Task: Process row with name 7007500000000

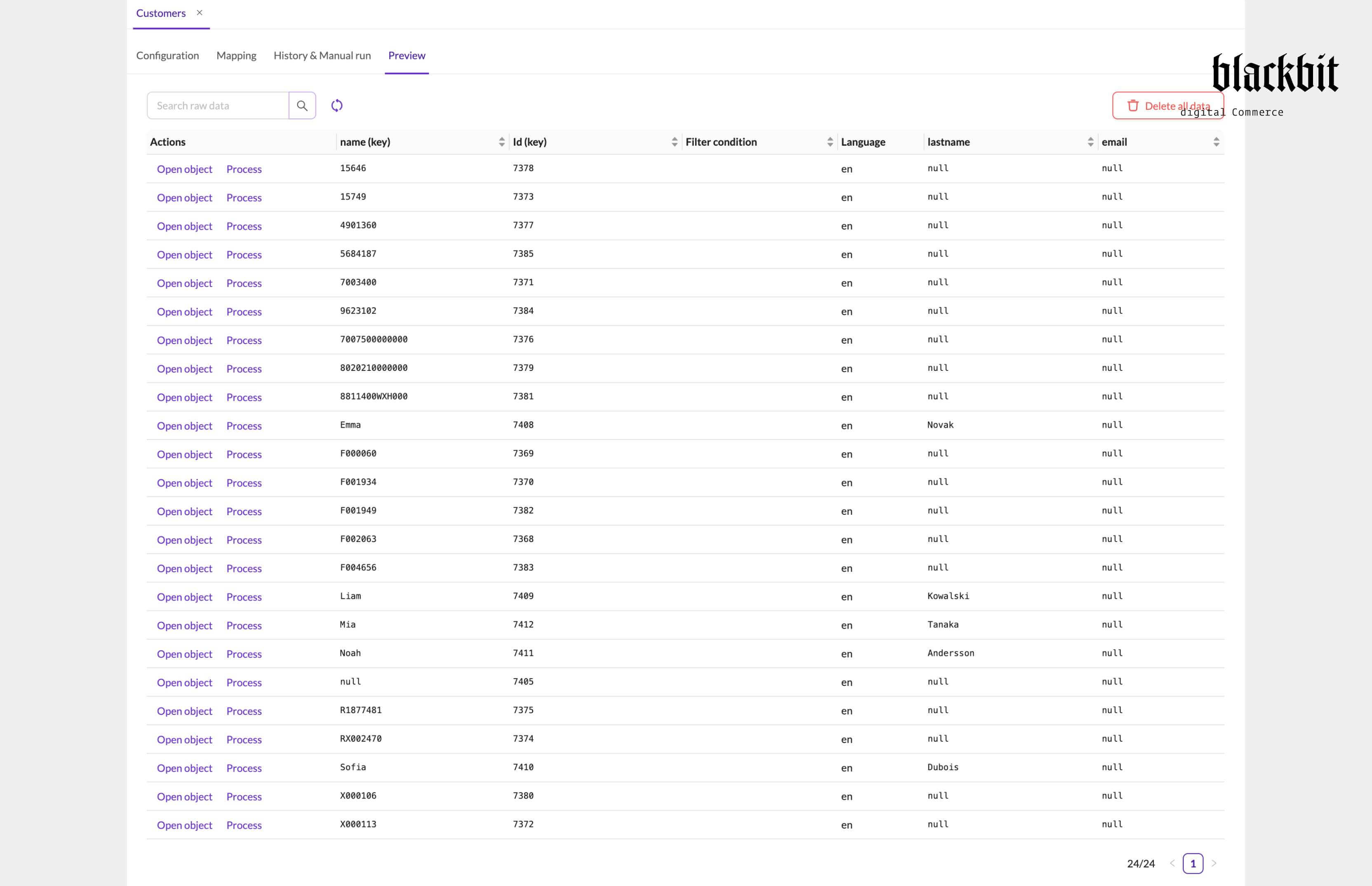Action: pos(244,340)
